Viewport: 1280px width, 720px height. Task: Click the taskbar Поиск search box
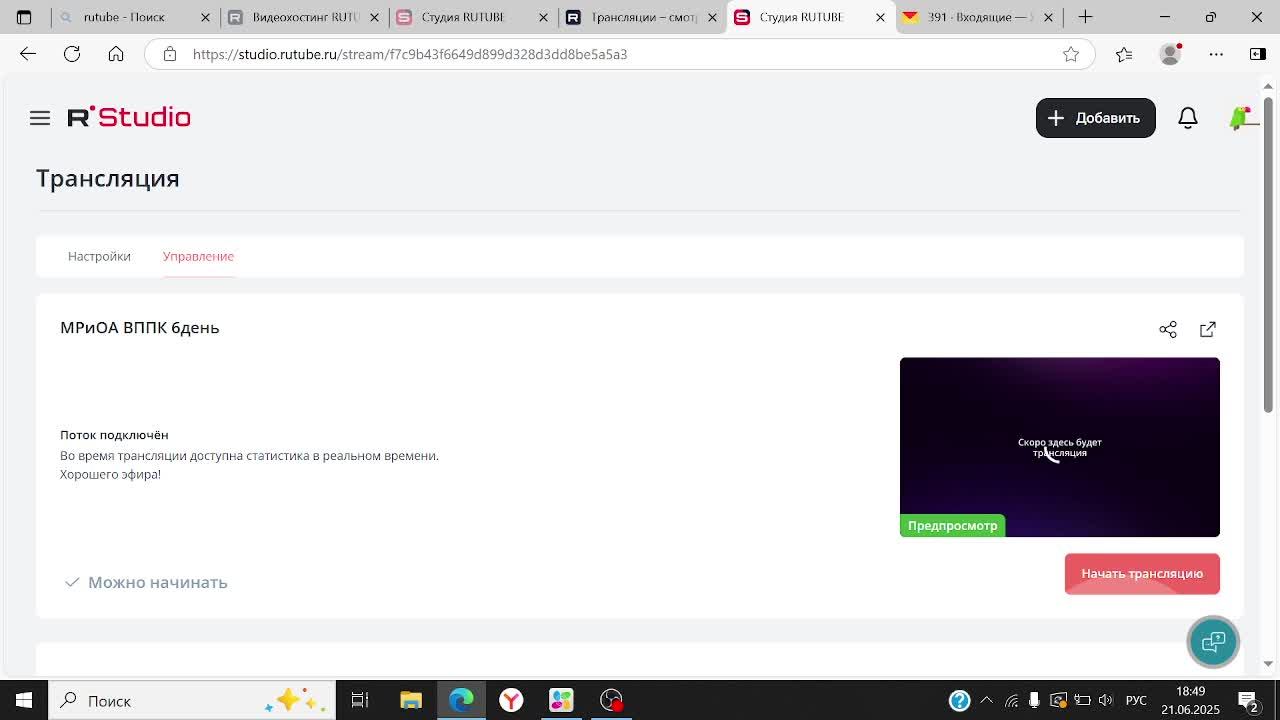point(192,700)
